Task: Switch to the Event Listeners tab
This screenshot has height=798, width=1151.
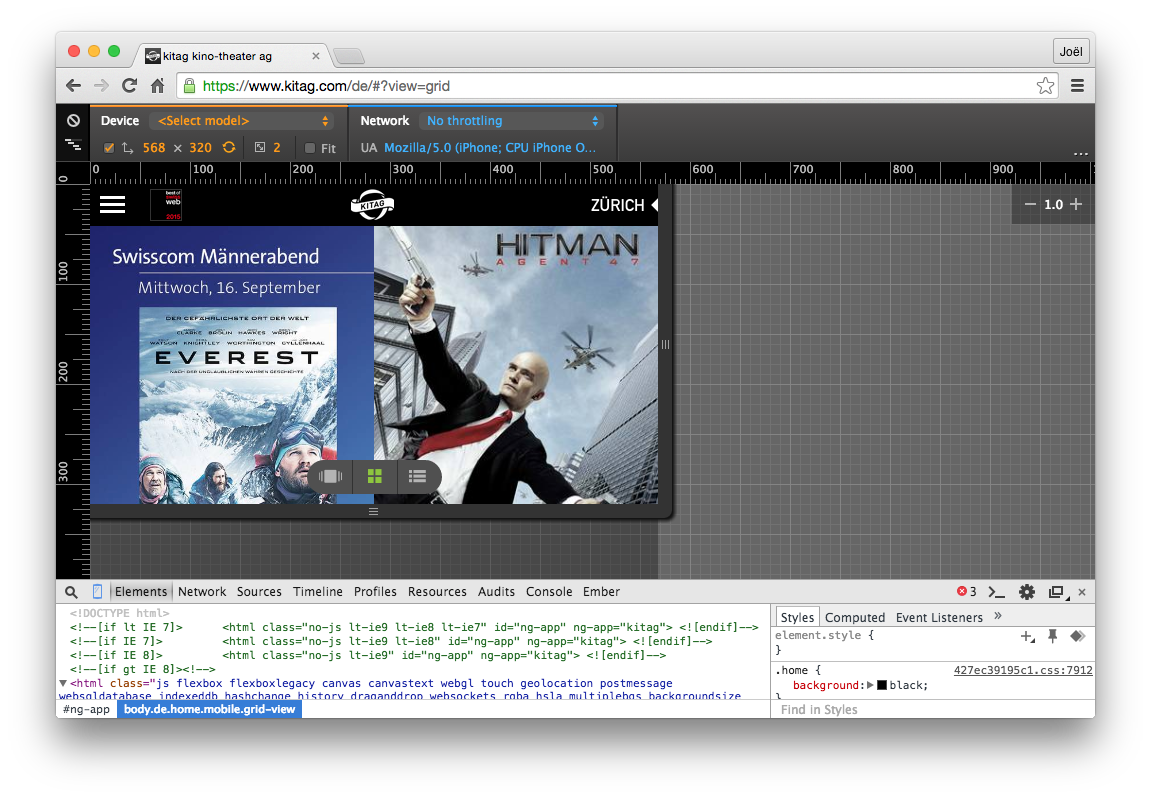Action: pos(939,617)
